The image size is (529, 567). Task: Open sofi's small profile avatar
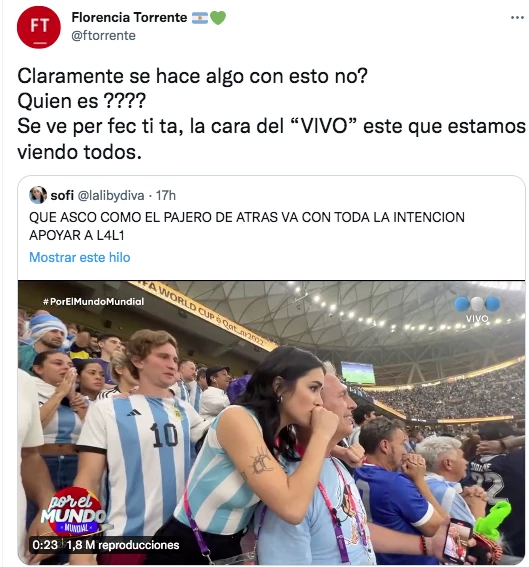[38, 195]
